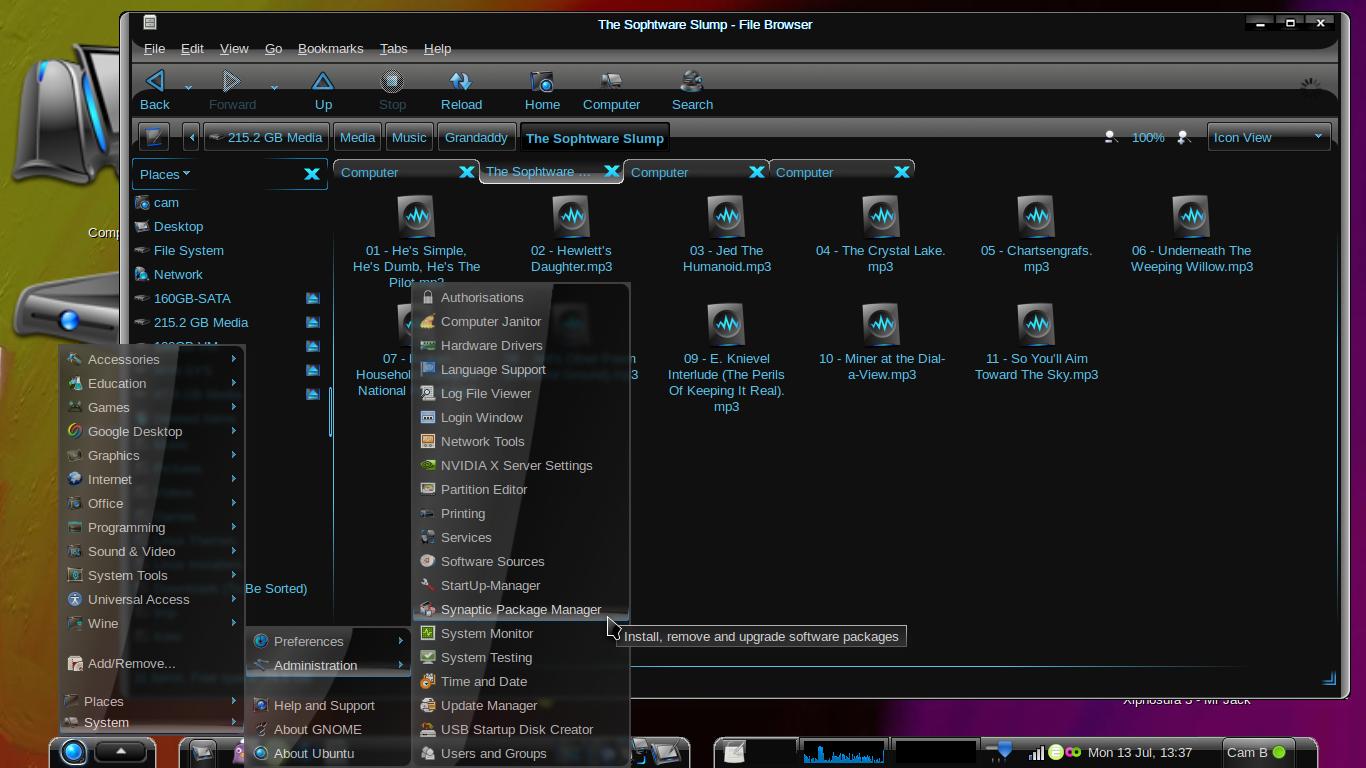Image resolution: width=1366 pixels, height=768 pixels.
Task: Close the first Computer tab
Action: pyautogui.click(x=466, y=172)
